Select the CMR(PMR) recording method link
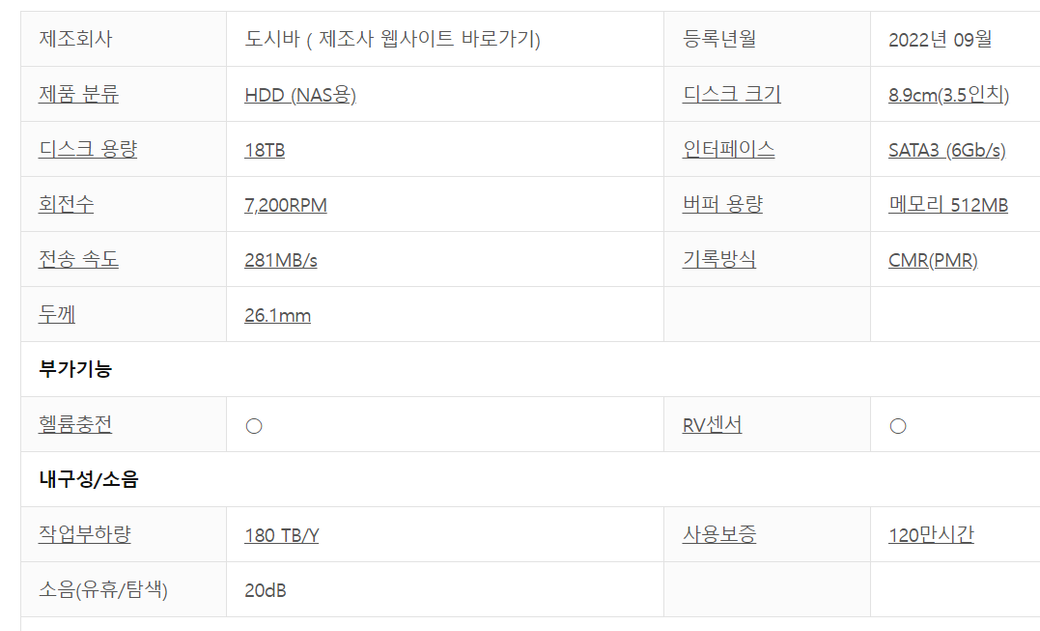The image size is (1040, 631). [x=932, y=260]
